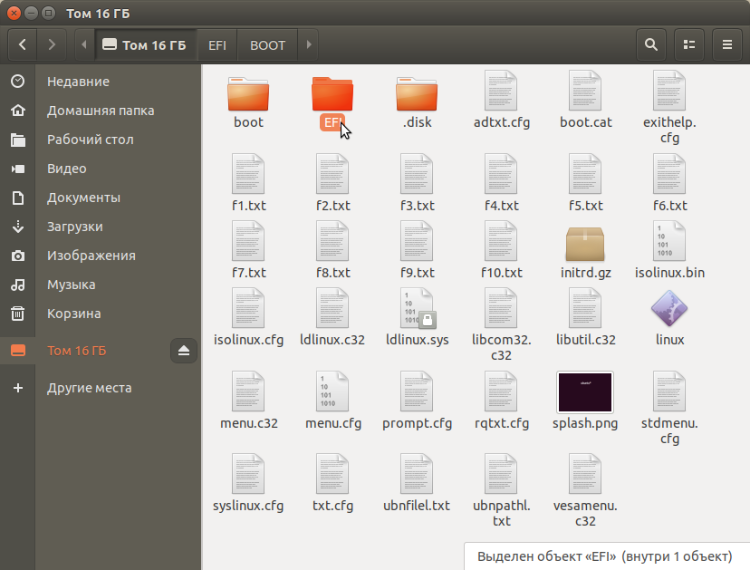Click the splash.png thumbnail
This screenshot has height=570, width=750.
tap(585, 393)
